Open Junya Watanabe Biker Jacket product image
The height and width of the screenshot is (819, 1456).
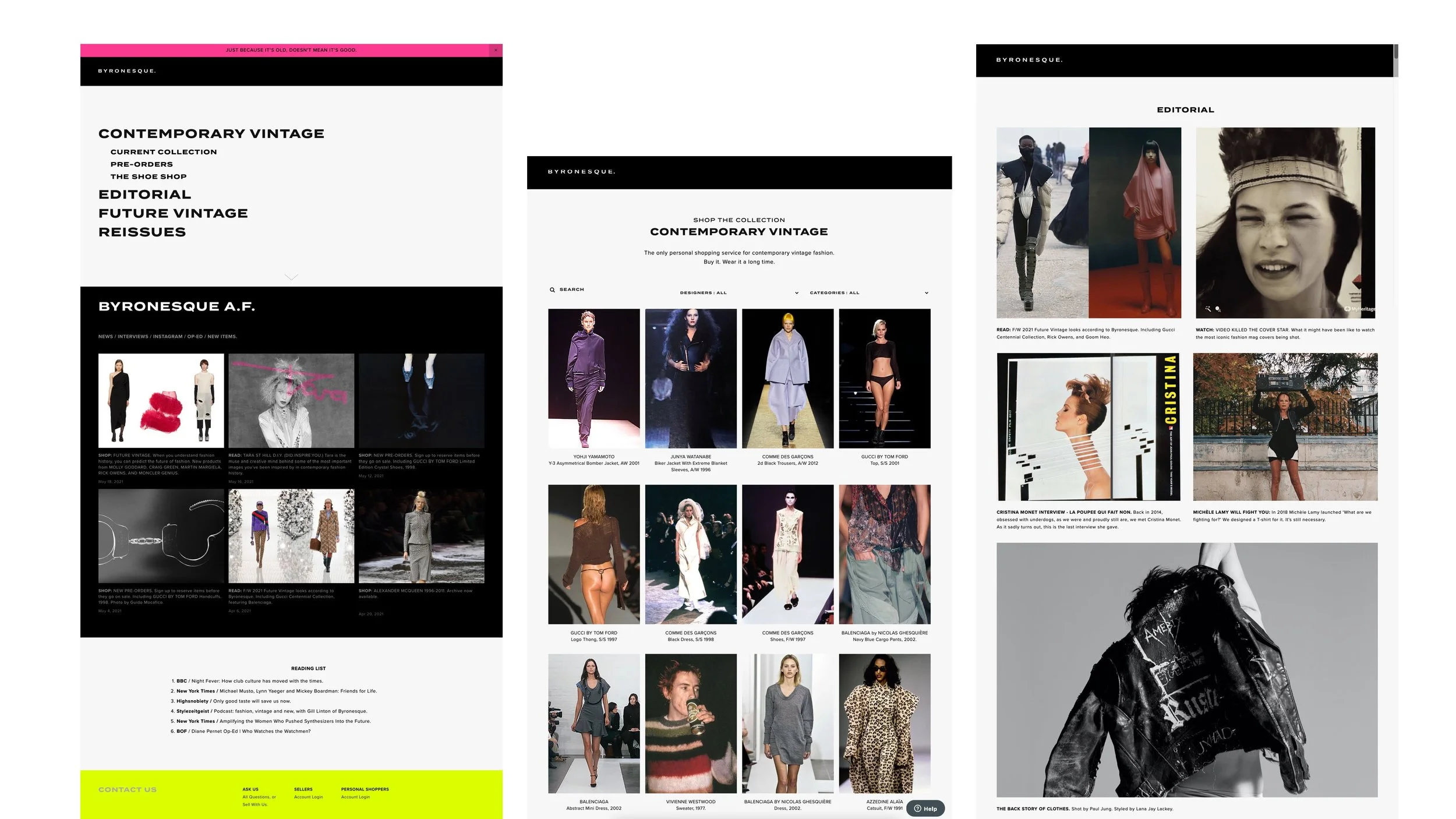pyautogui.click(x=691, y=379)
